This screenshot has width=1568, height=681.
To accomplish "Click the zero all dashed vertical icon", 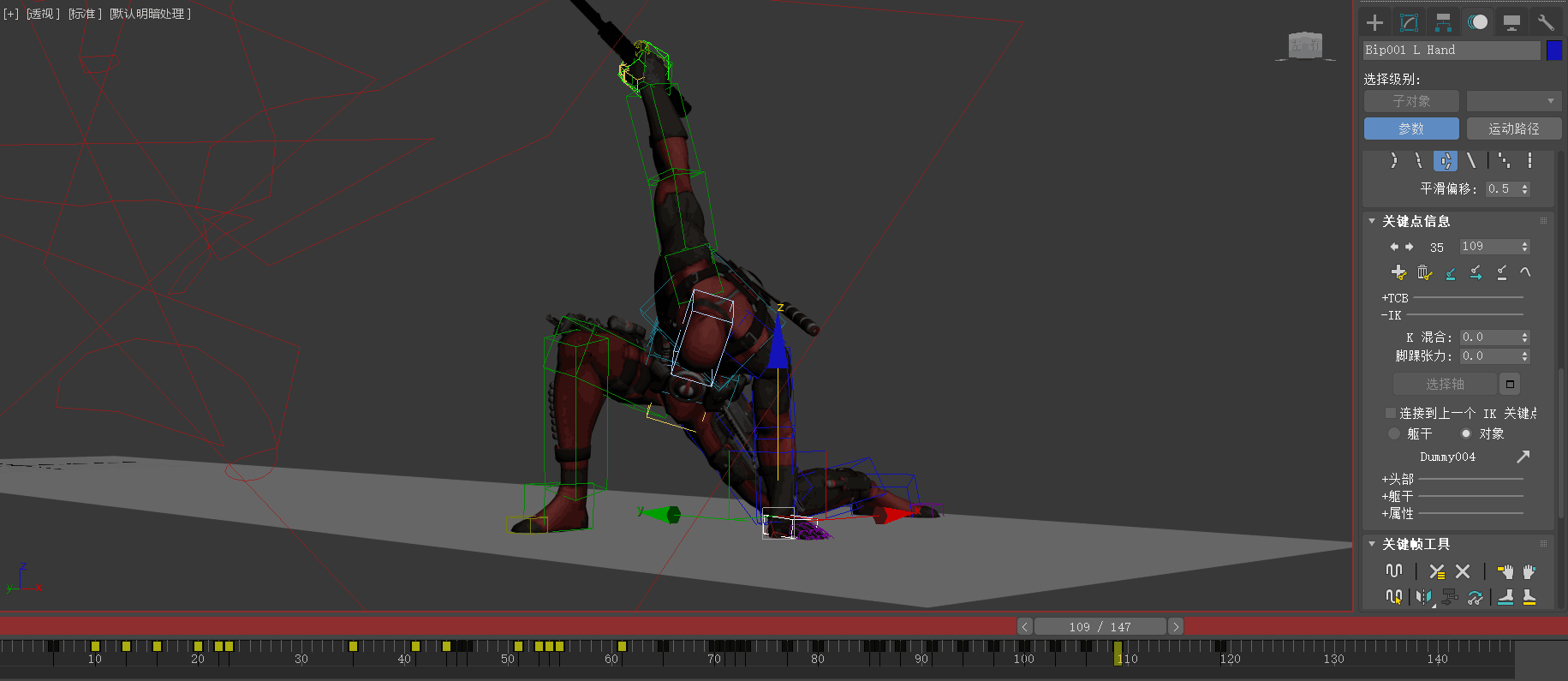I will pos(1529,160).
